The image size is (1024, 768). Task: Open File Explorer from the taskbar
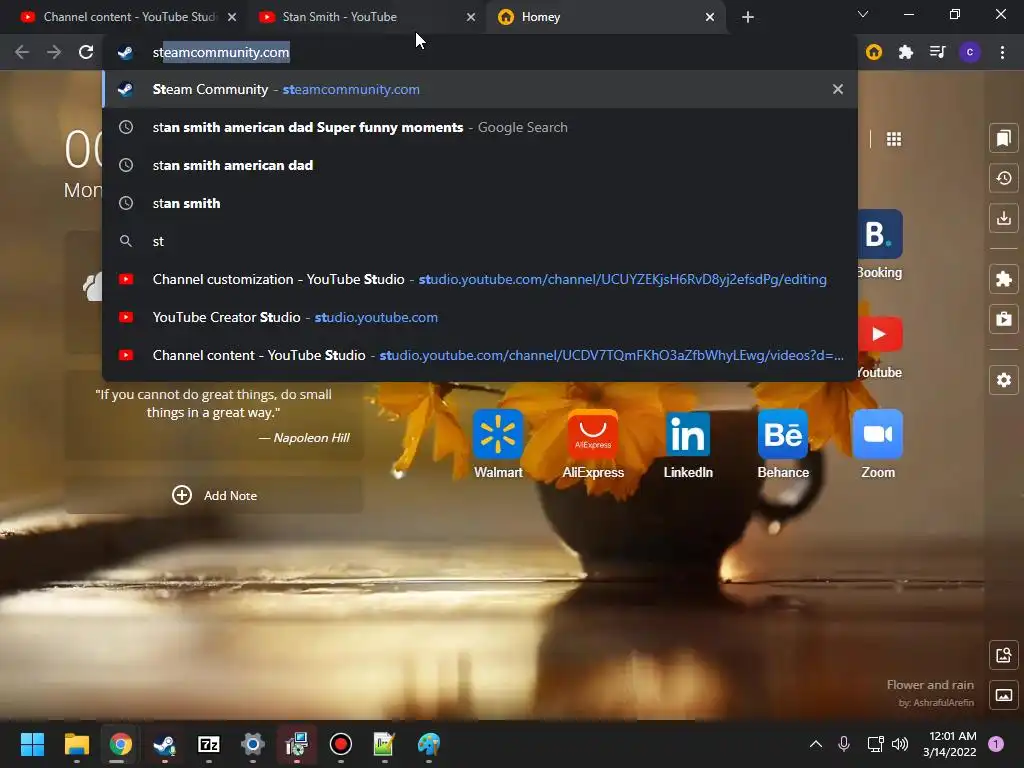[x=76, y=744]
